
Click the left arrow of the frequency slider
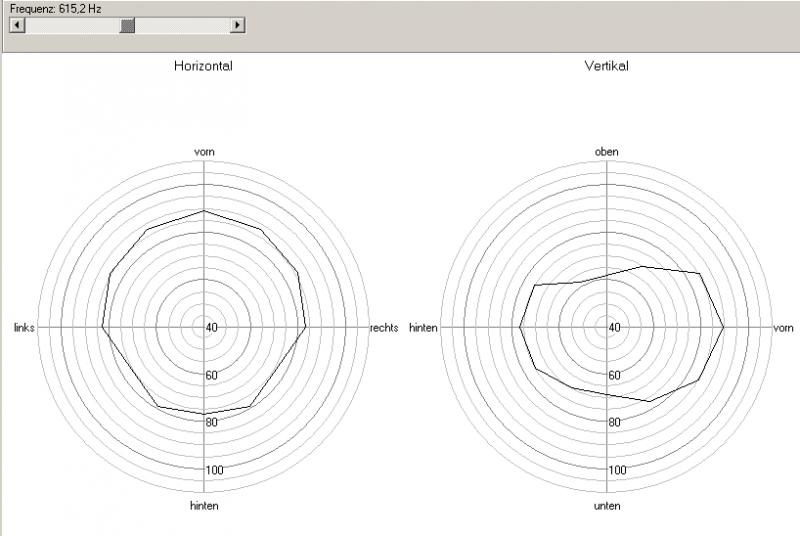15,25
